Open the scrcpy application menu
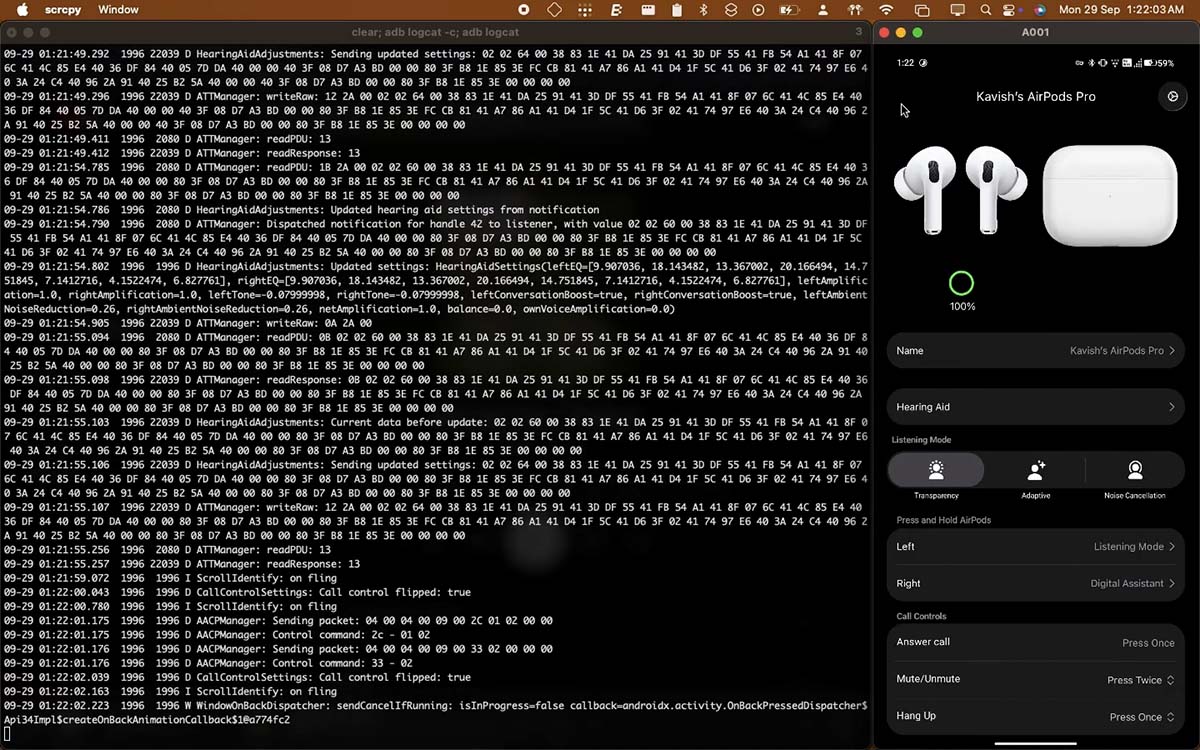The image size is (1200, 750). pos(63,10)
